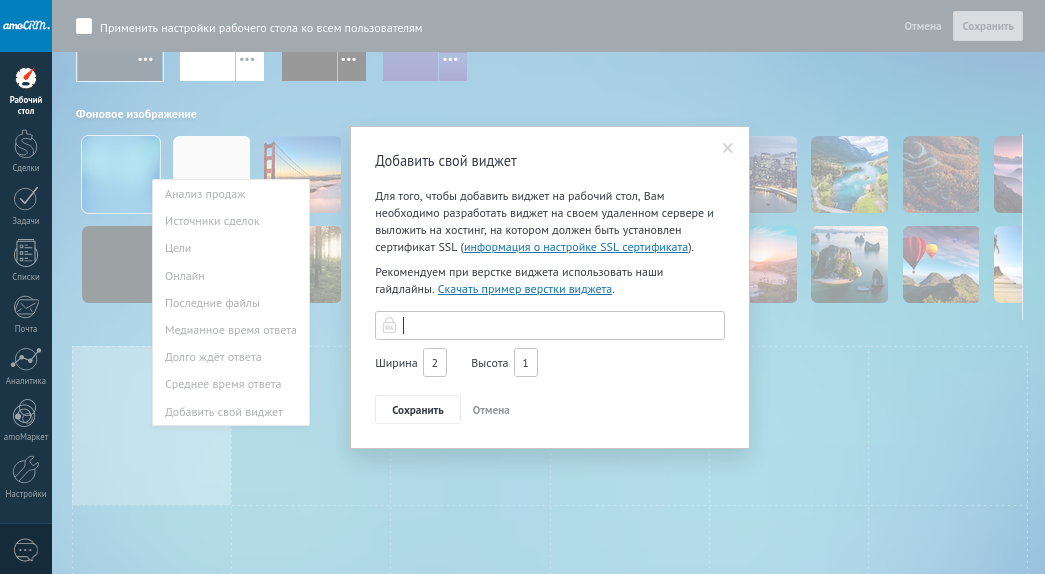Open the Аналитика chart icon

[26, 364]
